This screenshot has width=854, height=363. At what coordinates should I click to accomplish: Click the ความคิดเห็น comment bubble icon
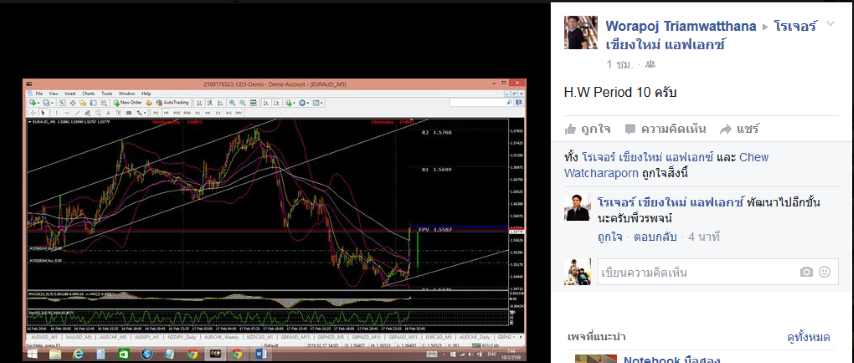630,129
